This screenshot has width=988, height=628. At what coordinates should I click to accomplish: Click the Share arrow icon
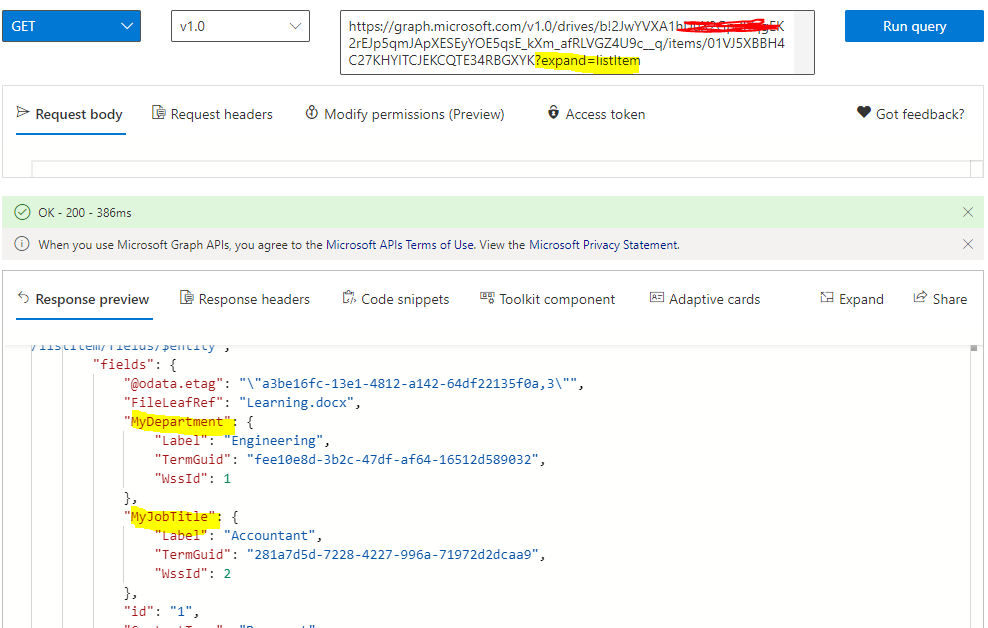pos(920,297)
